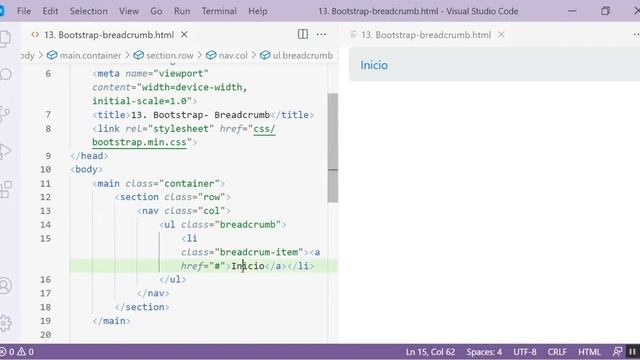The image size is (640, 360).
Task: Open the Extensions view
Action: point(6,189)
